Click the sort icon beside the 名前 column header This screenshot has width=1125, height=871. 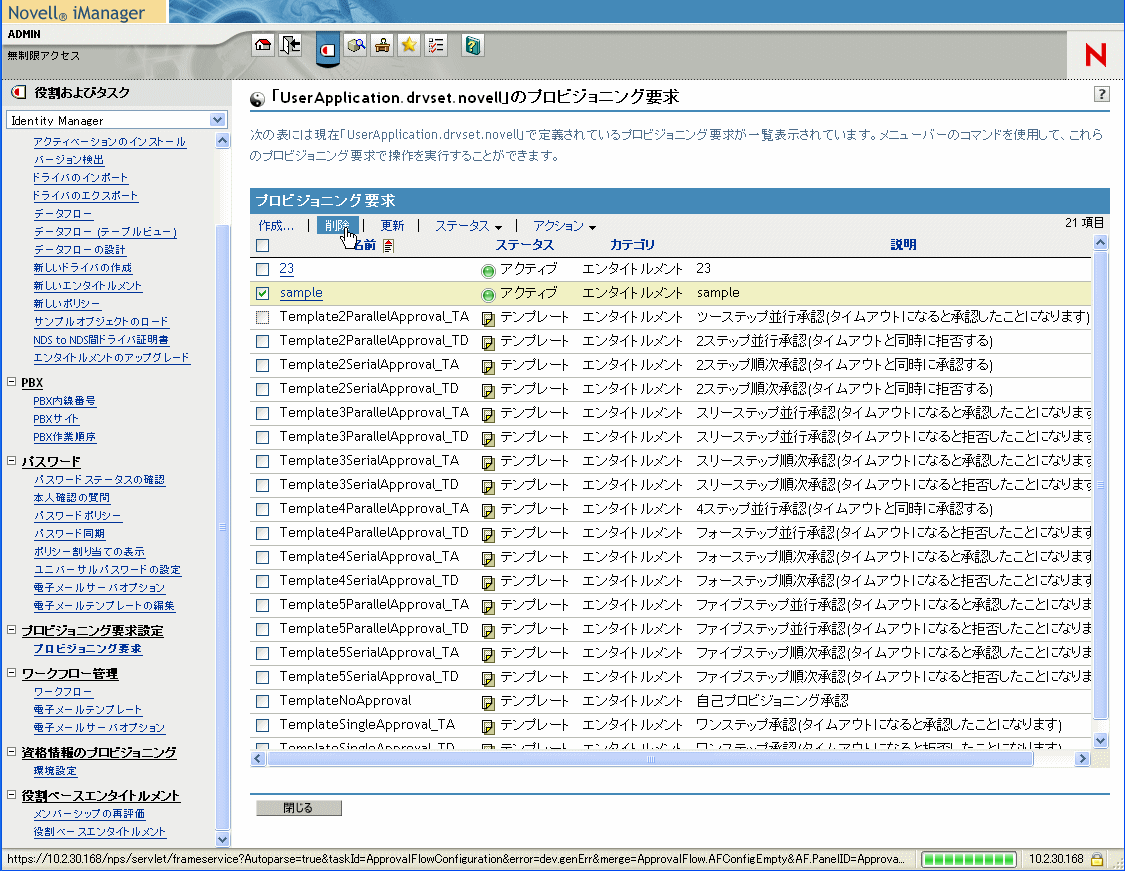click(x=388, y=246)
